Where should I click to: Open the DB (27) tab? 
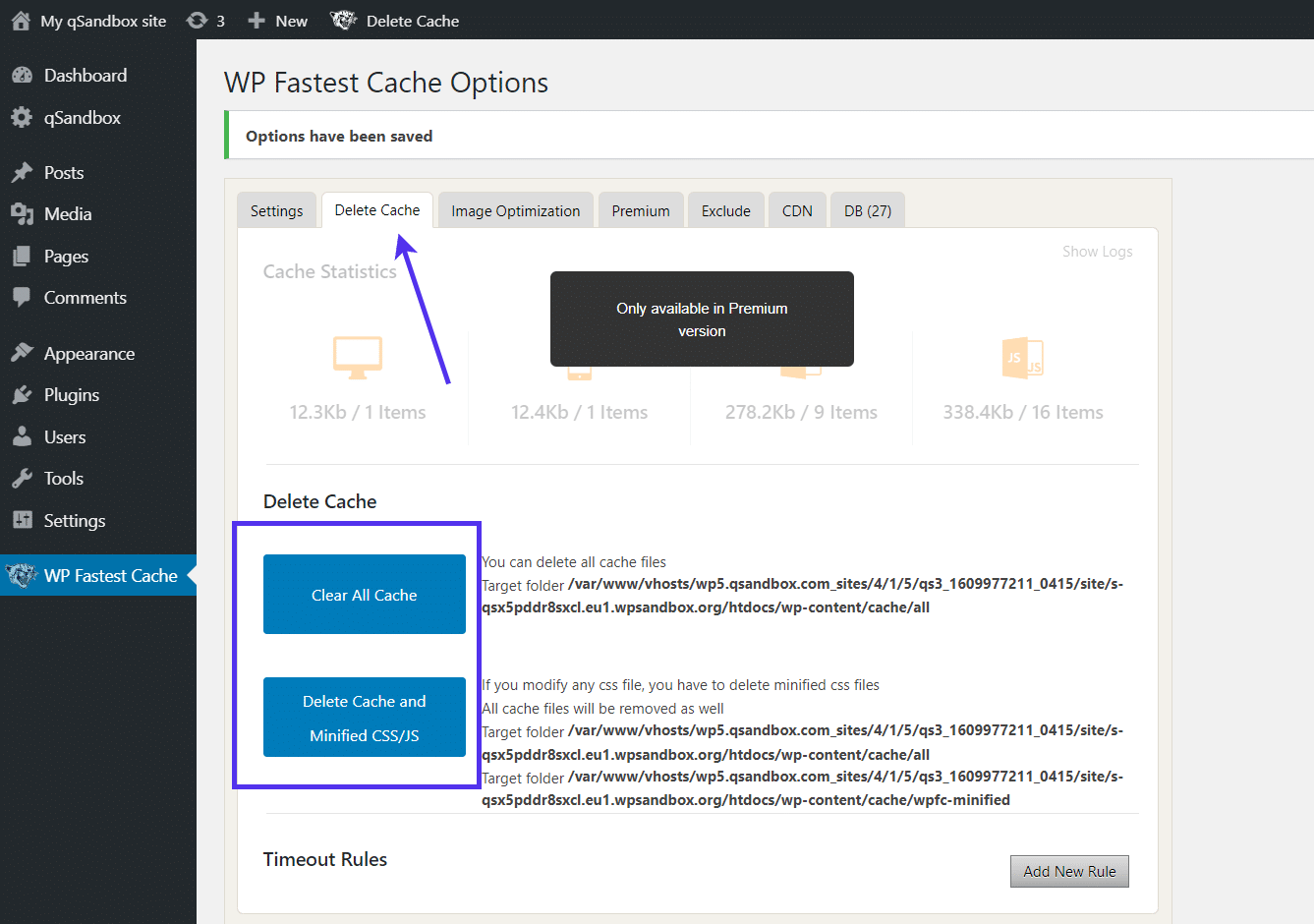pyautogui.click(x=867, y=209)
